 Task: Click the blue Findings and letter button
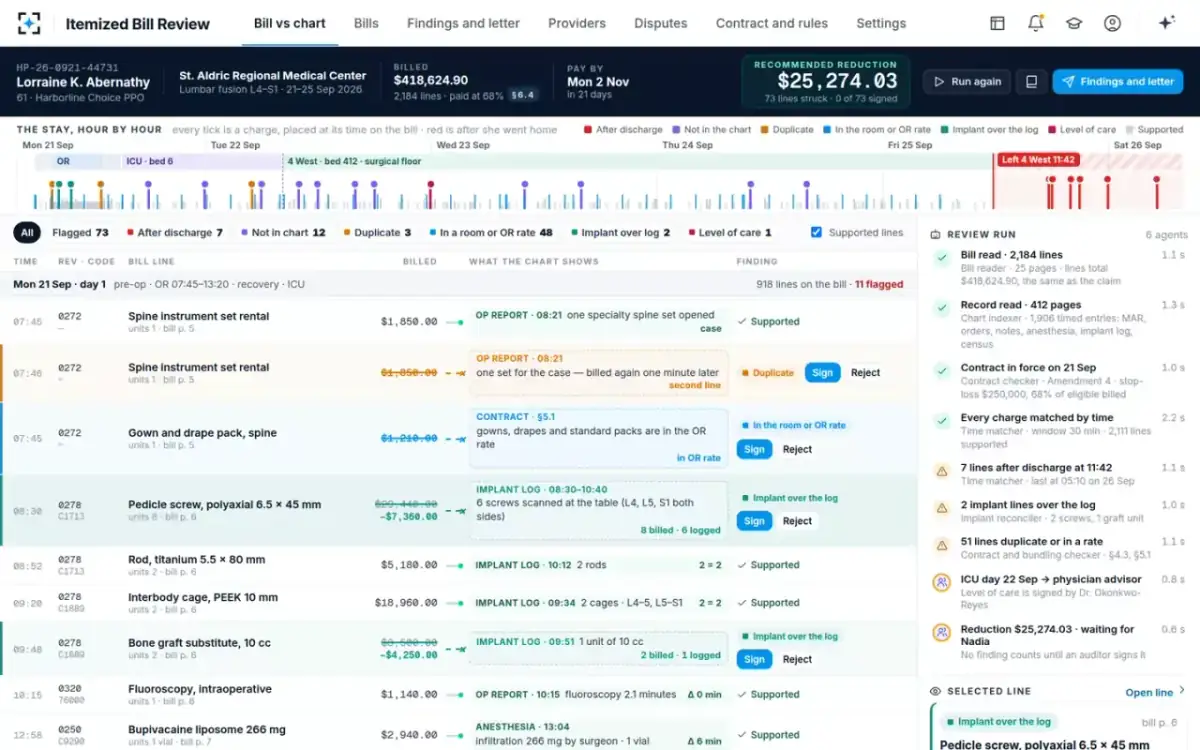[x=1117, y=82]
